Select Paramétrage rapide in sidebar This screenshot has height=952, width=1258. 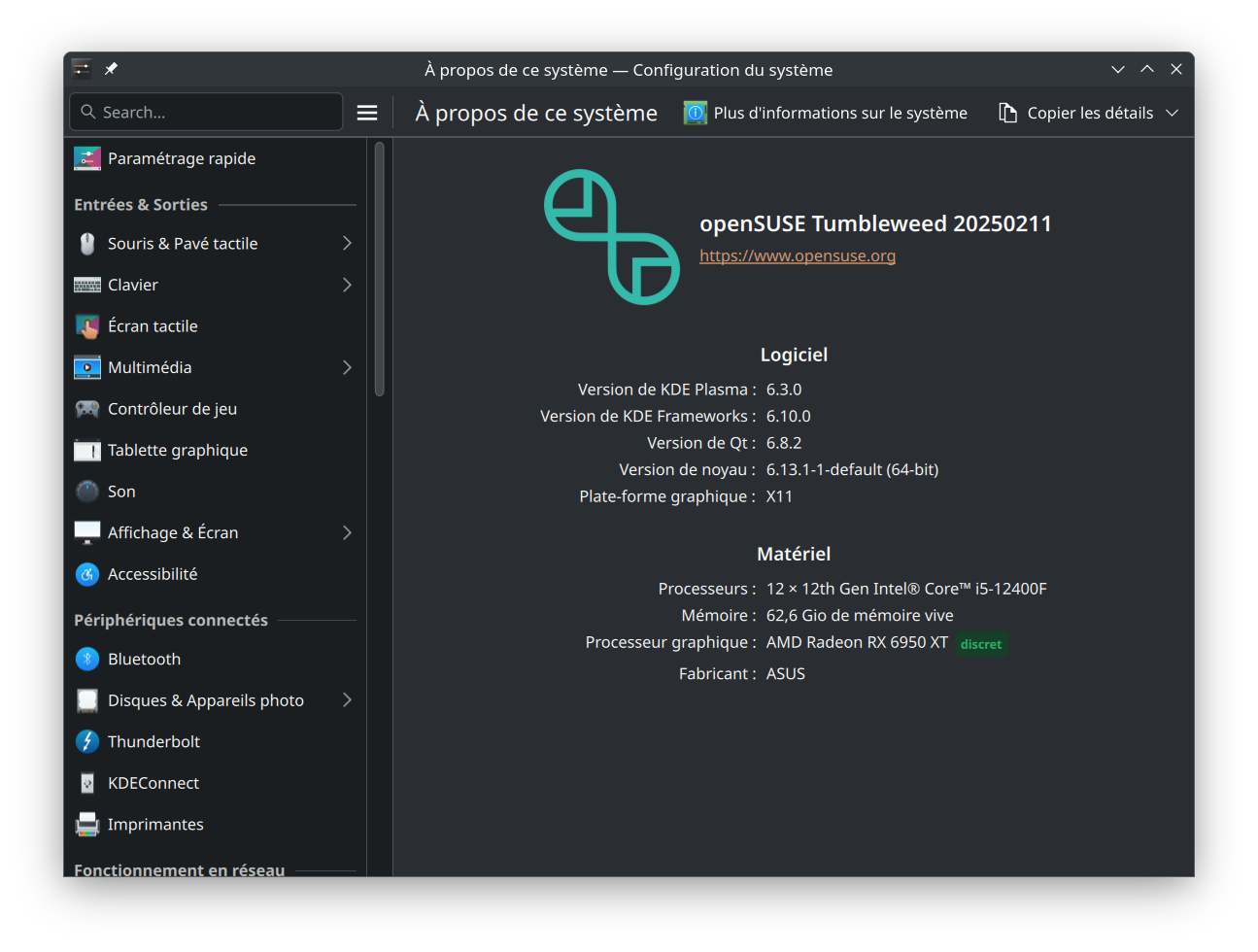click(x=215, y=158)
